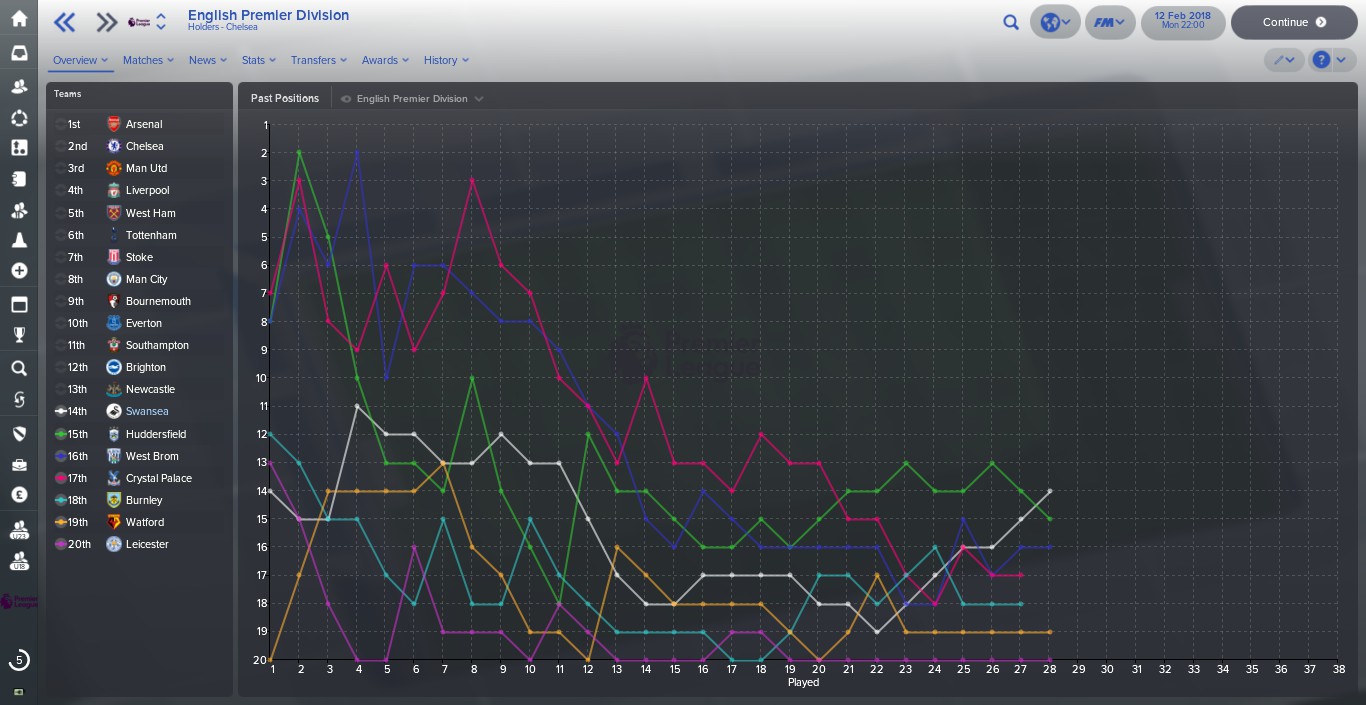Open the Dynamics icon in sidebar
Screen dimensions: 1366x705
point(19,118)
